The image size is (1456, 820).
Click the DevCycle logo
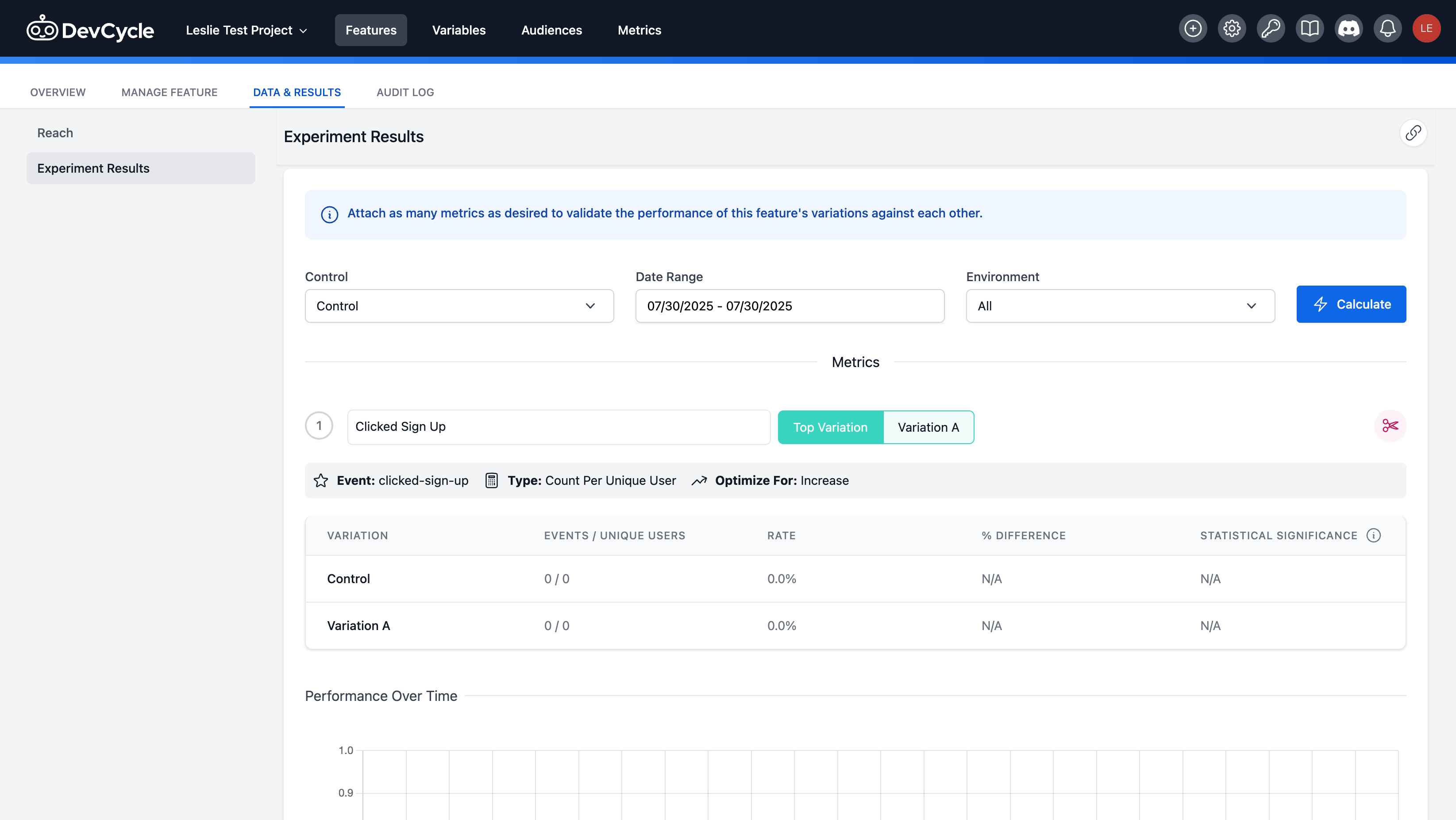[90, 30]
